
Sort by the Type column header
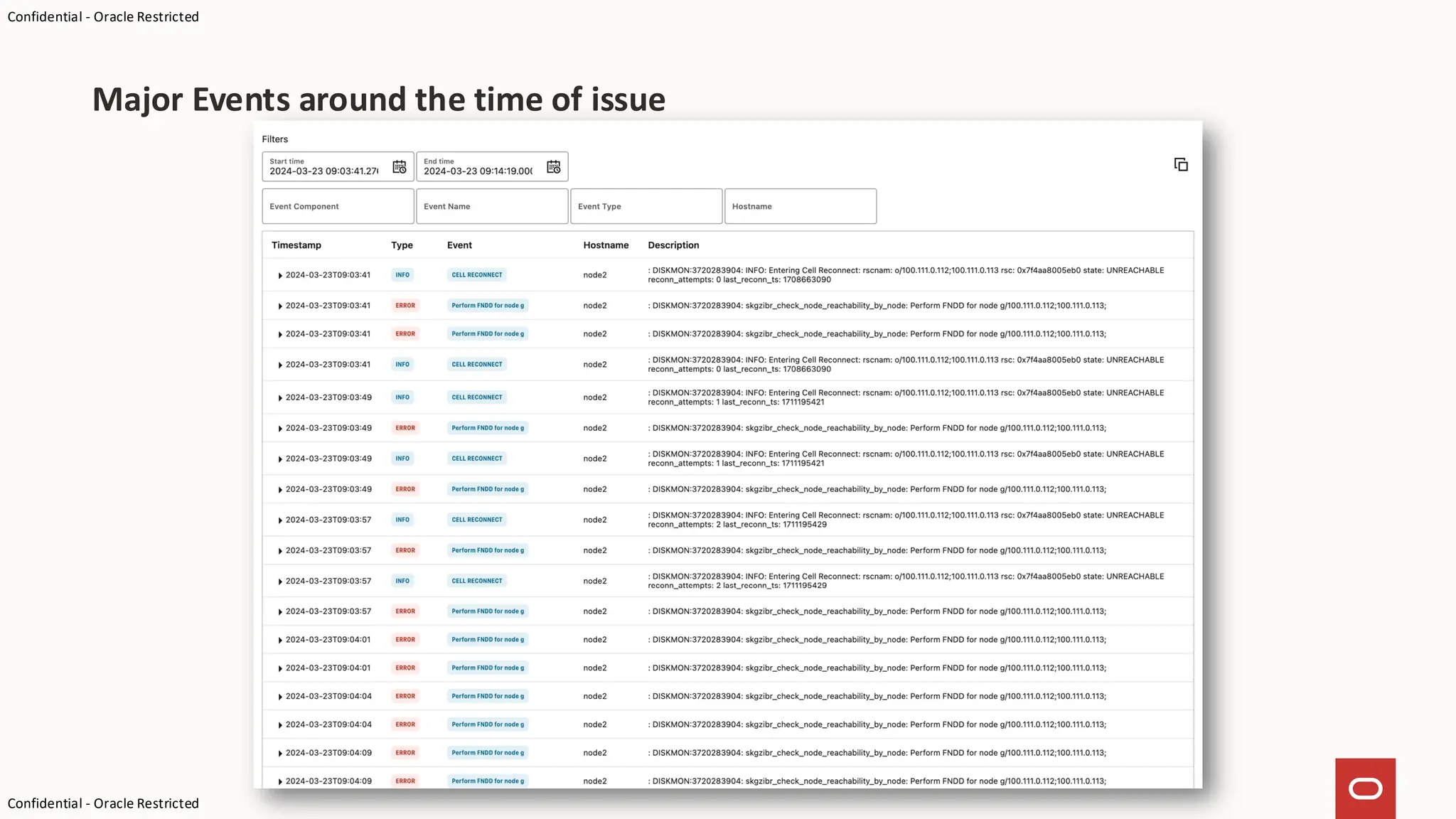point(402,245)
